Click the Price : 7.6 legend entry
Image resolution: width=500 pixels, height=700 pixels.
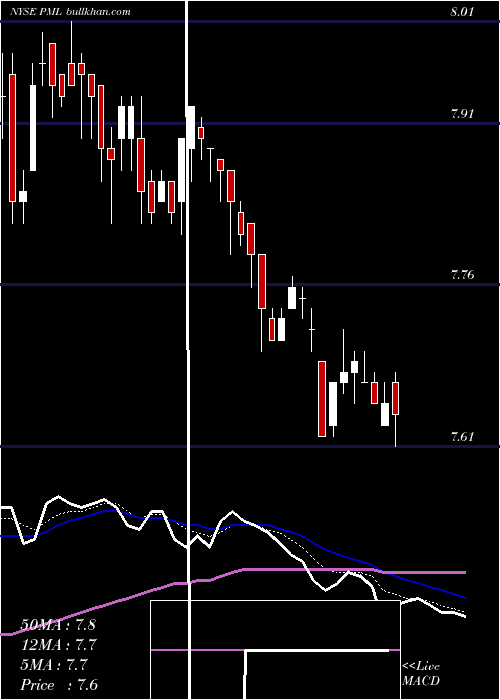coord(59,685)
